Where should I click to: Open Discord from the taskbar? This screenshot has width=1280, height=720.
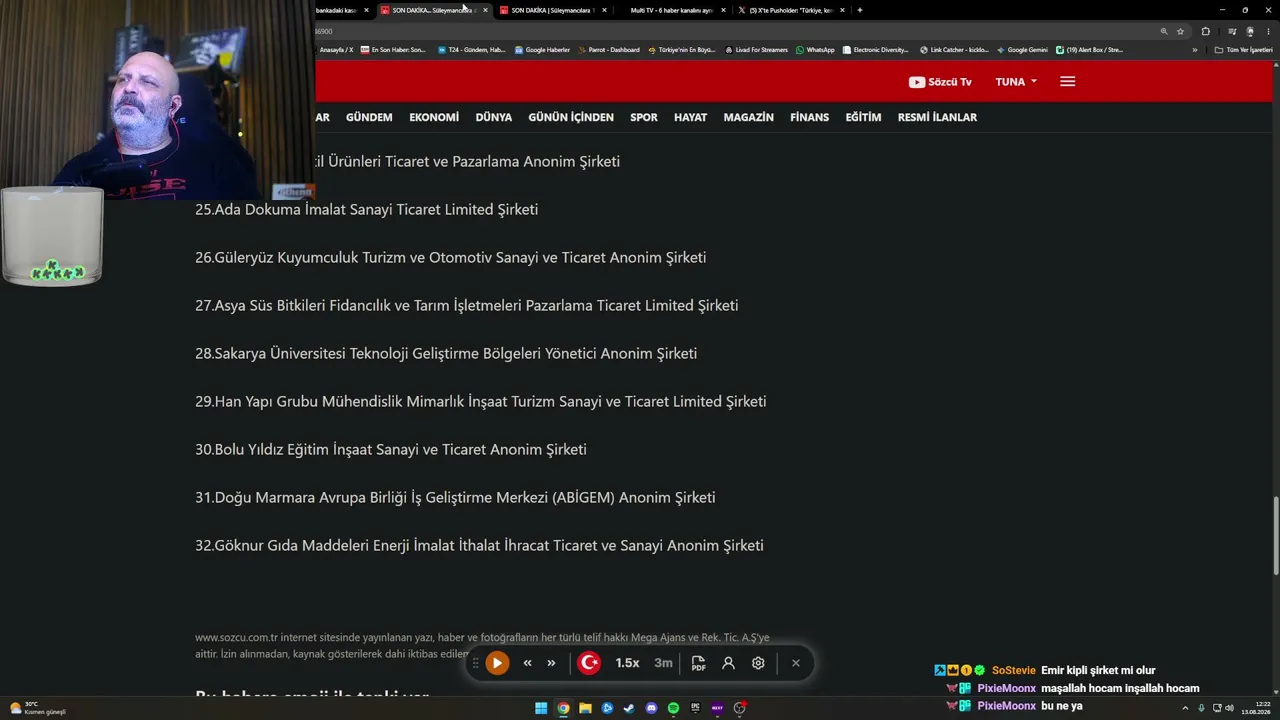coord(652,708)
